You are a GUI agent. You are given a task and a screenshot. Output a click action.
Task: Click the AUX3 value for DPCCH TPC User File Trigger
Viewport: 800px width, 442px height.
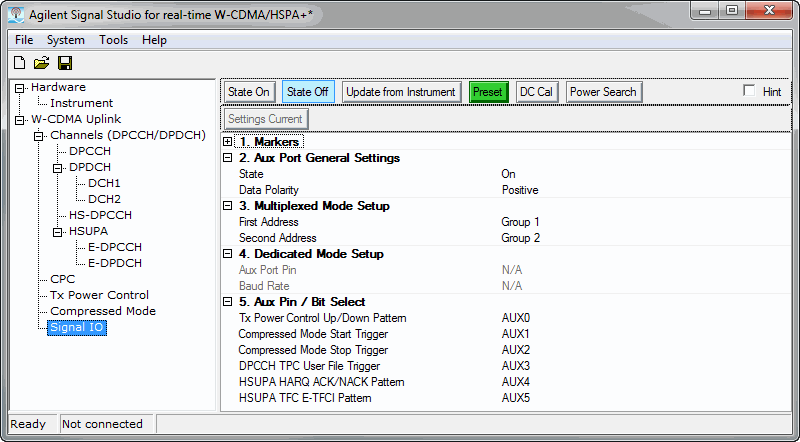(x=516, y=366)
